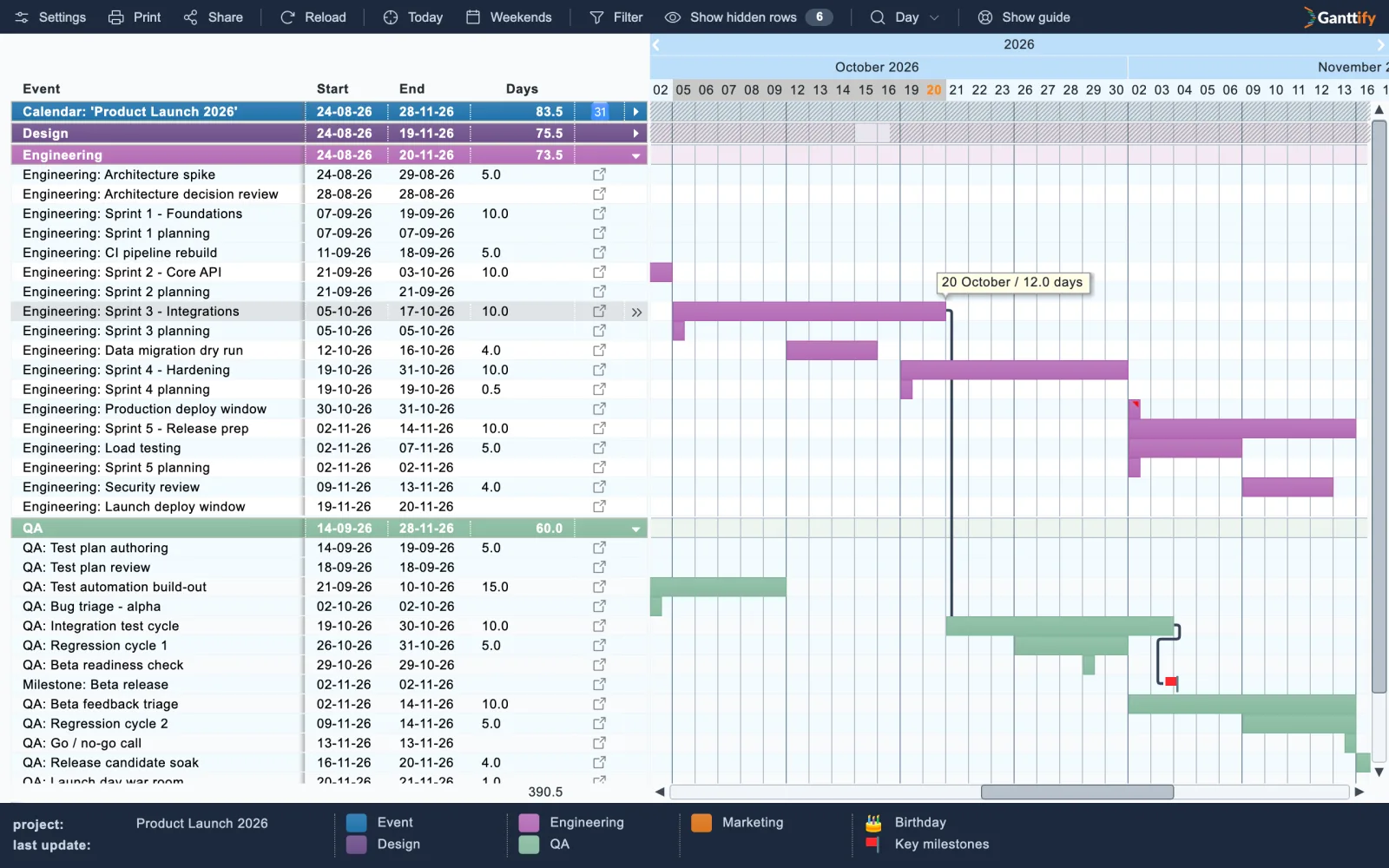Open external link for Architecture spike
The height and width of the screenshot is (868, 1389).
599,174
